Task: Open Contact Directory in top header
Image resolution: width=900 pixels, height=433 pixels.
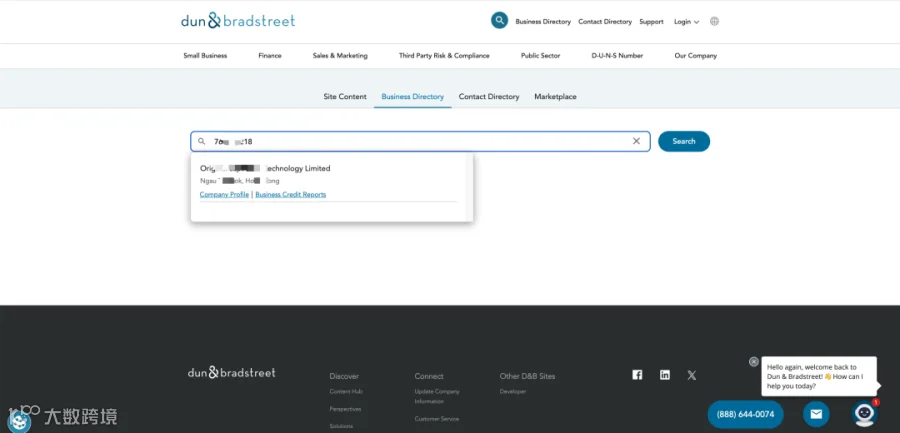Action: click(x=605, y=22)
